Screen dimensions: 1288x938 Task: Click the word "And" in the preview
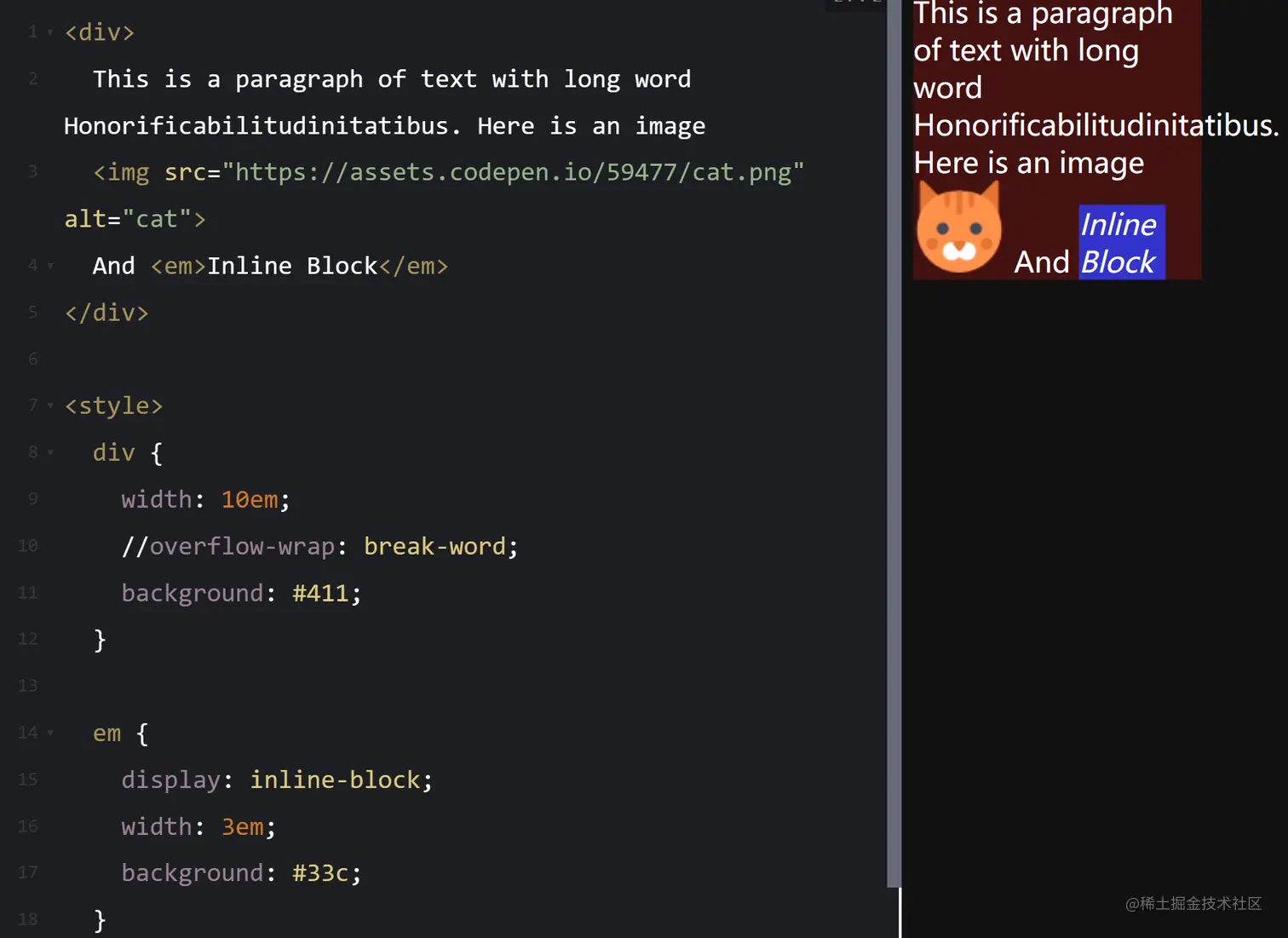click(x=1041, y=262)
